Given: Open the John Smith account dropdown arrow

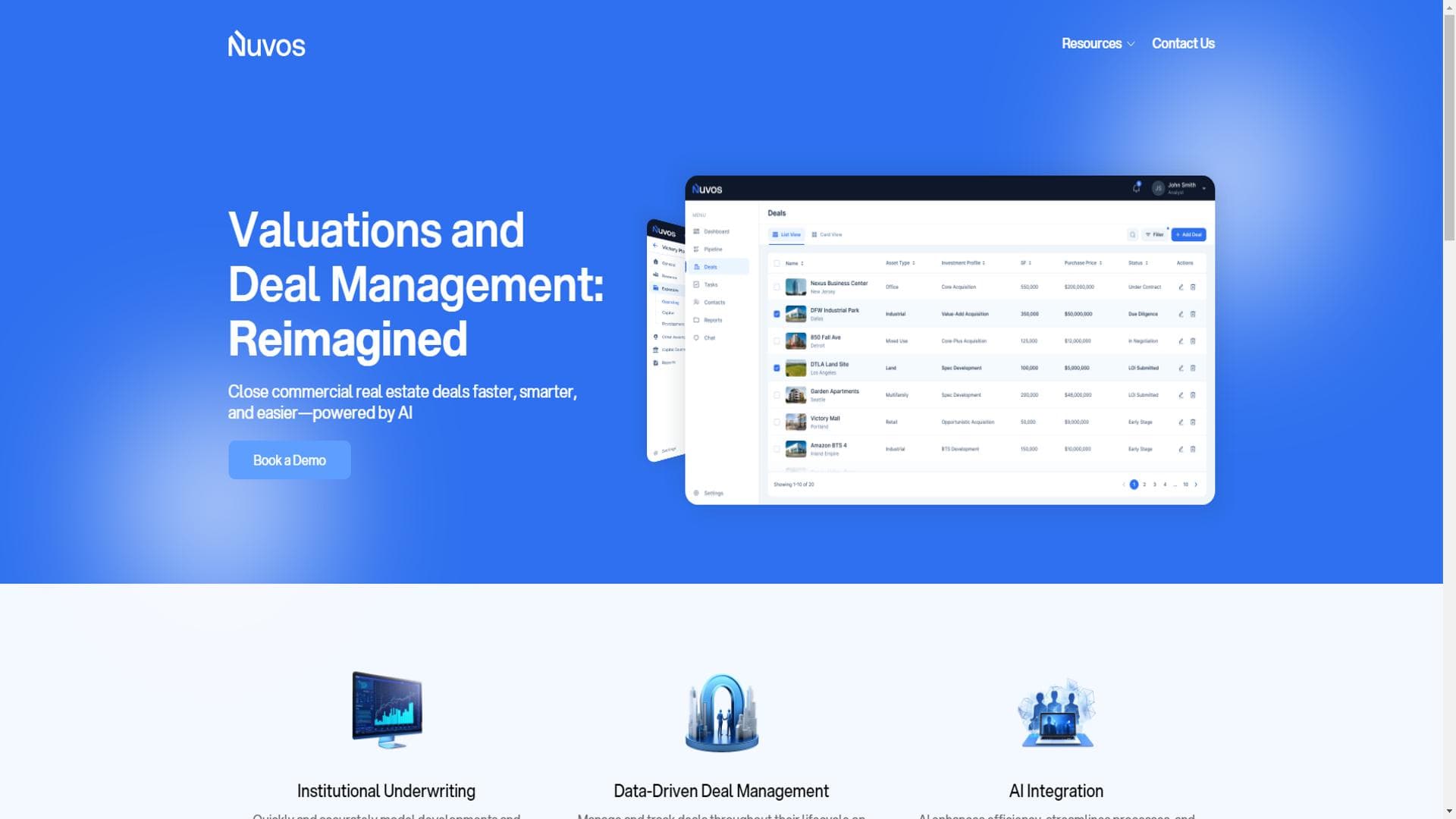Looking at the screenshot, I should (1203, 189).
